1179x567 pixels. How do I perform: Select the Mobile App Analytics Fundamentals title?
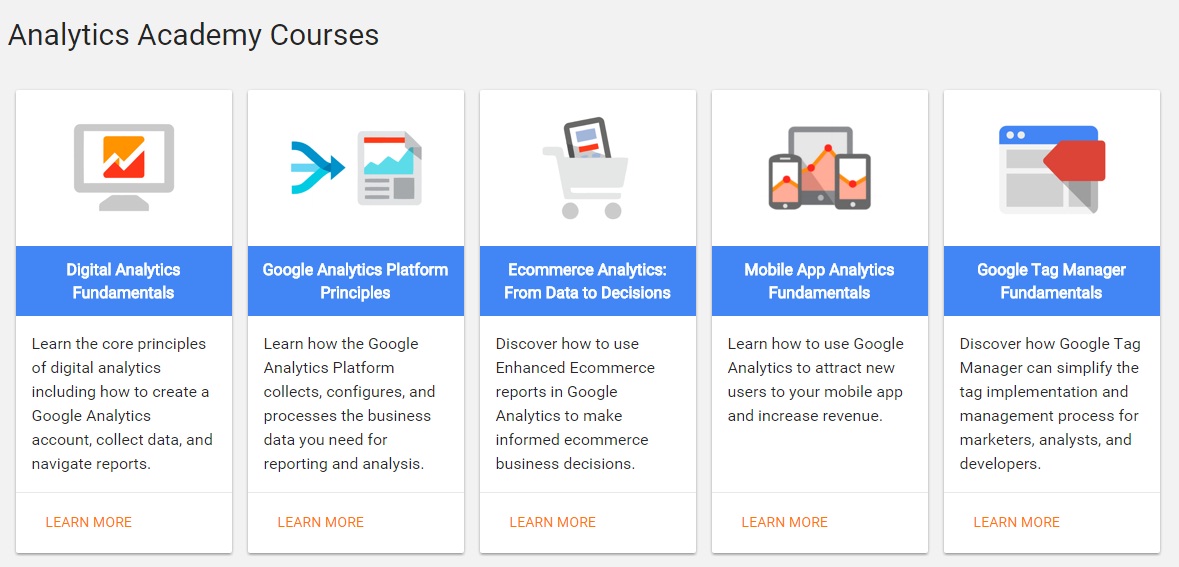coord(820,280)
